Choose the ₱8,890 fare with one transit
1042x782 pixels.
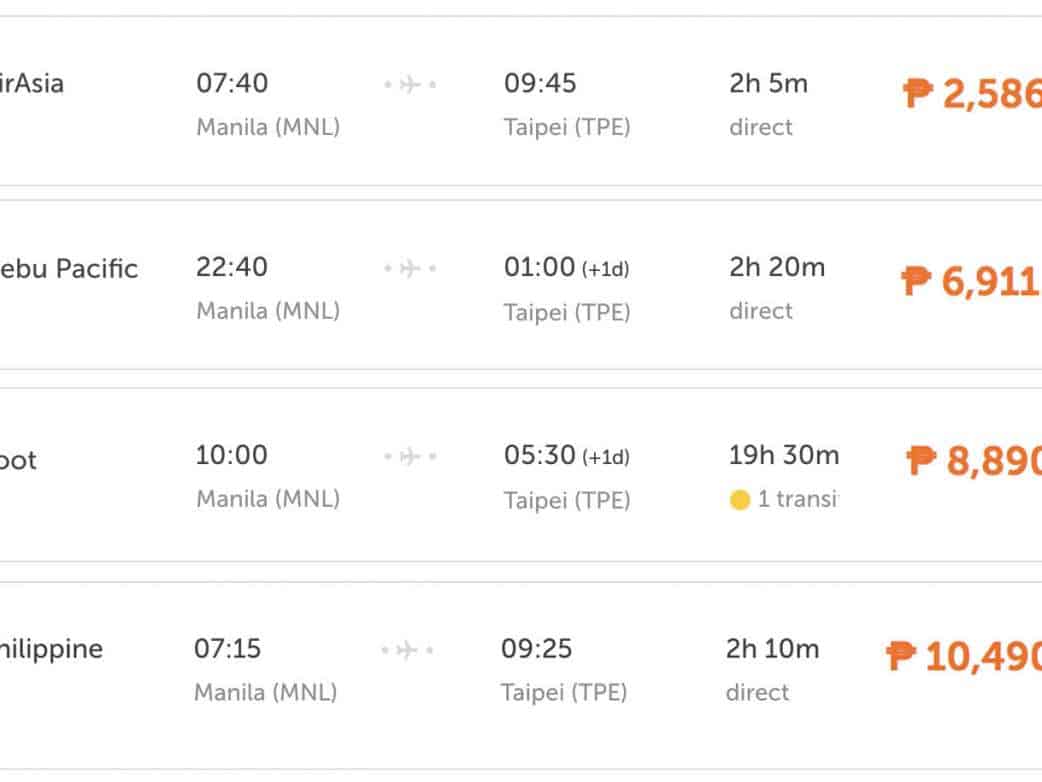click(x=974, y=461)
